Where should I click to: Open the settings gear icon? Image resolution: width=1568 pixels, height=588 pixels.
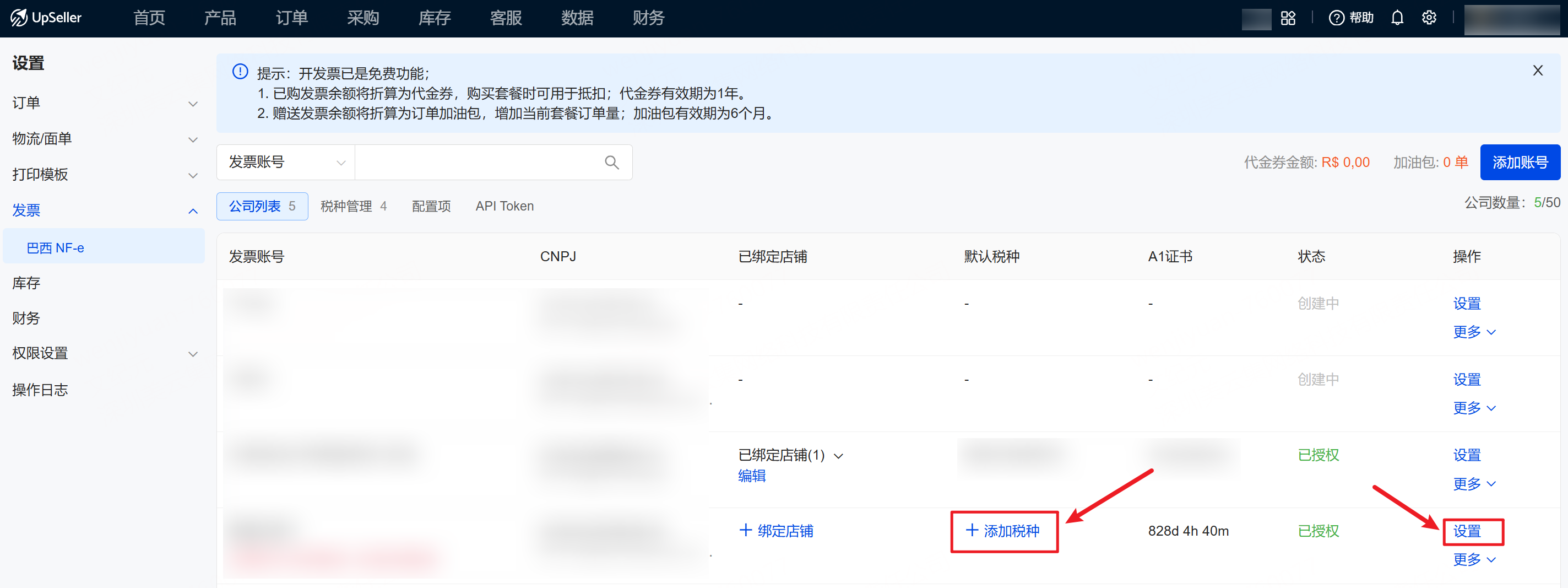pyautogui.click(x=1429, y=18)
